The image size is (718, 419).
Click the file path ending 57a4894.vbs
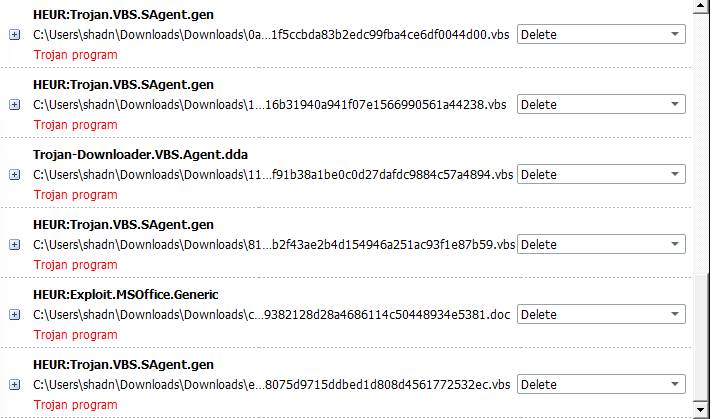point(274,175)
